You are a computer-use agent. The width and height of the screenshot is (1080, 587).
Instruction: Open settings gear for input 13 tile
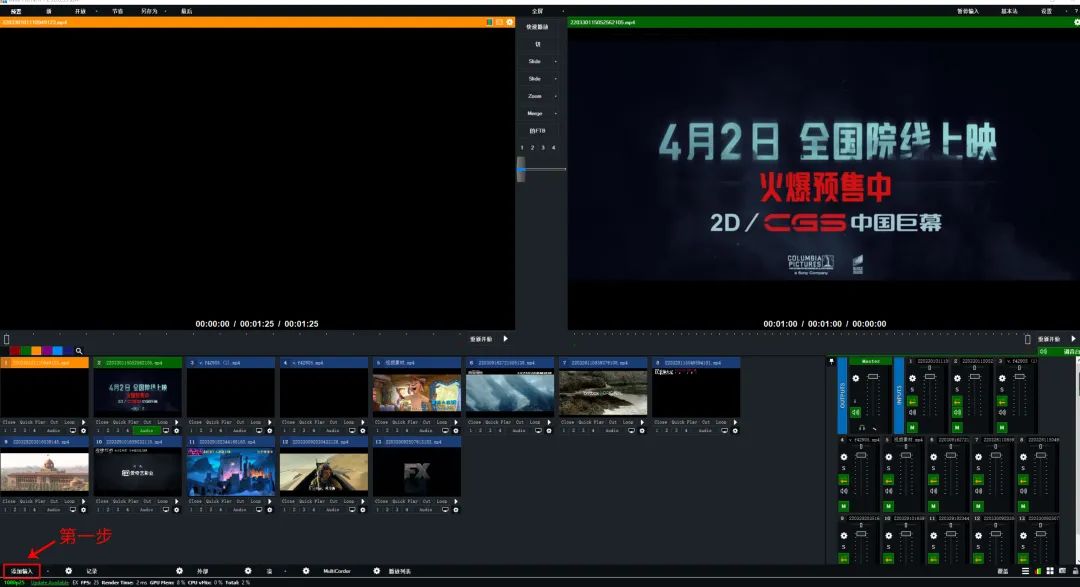pos(455,510)
